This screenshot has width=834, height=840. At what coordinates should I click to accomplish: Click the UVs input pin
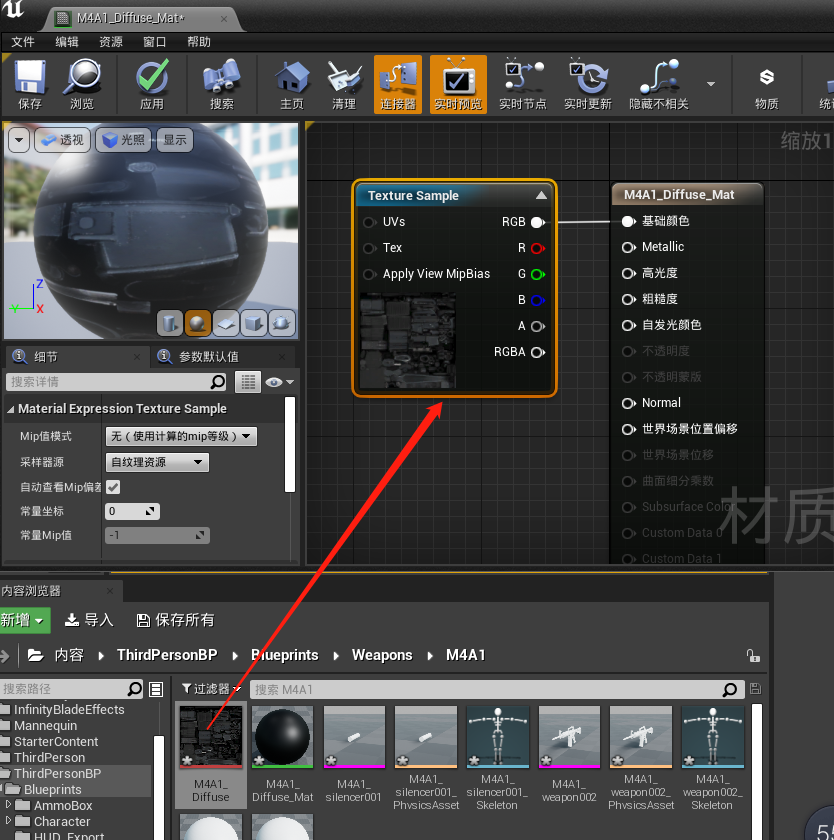click(369, 222)
